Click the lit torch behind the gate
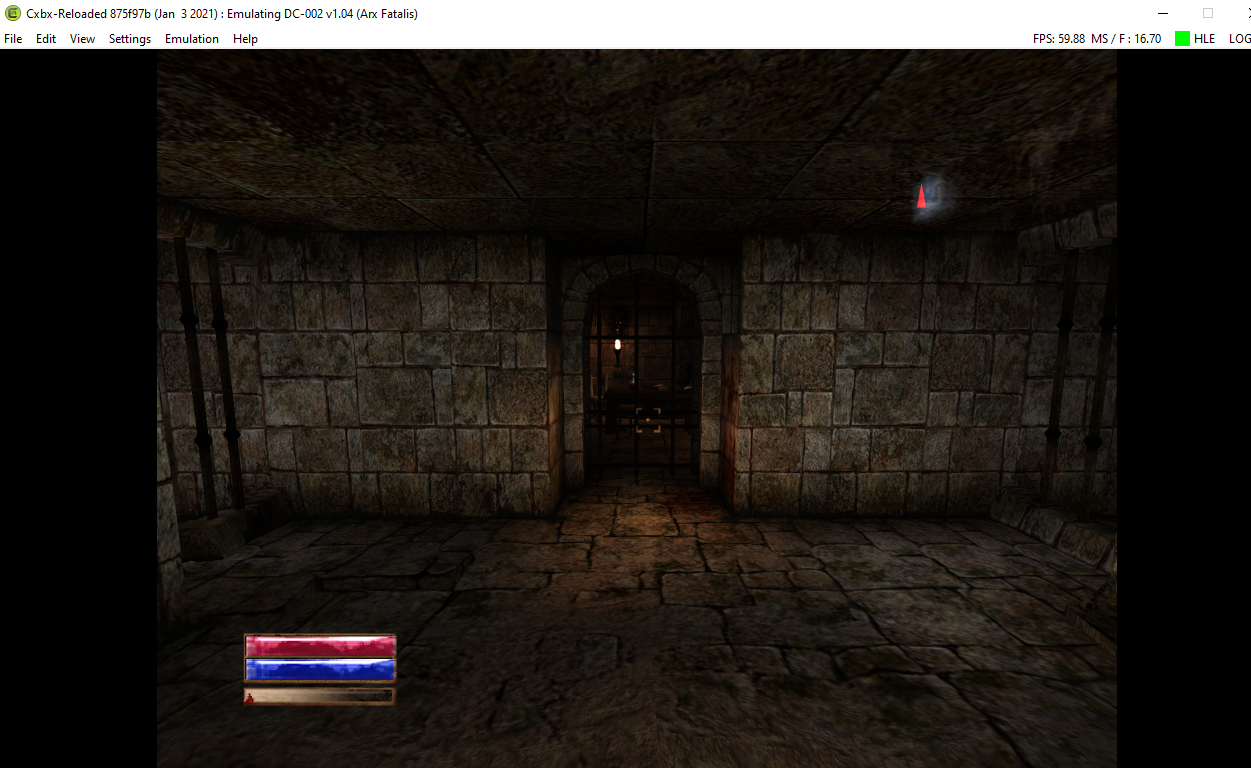The image size is (1251, 768). [617, 345]
